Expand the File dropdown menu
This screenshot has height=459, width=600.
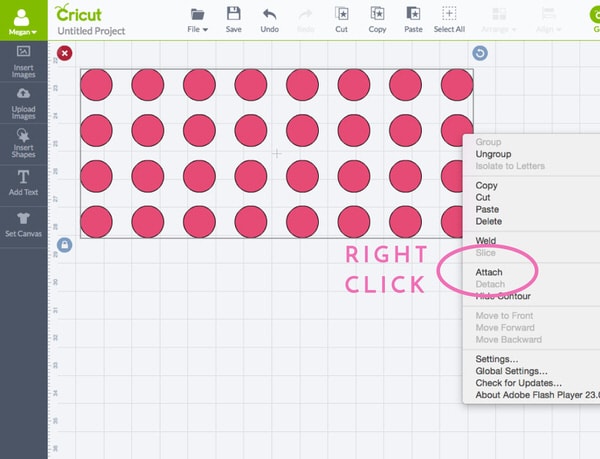198,20
